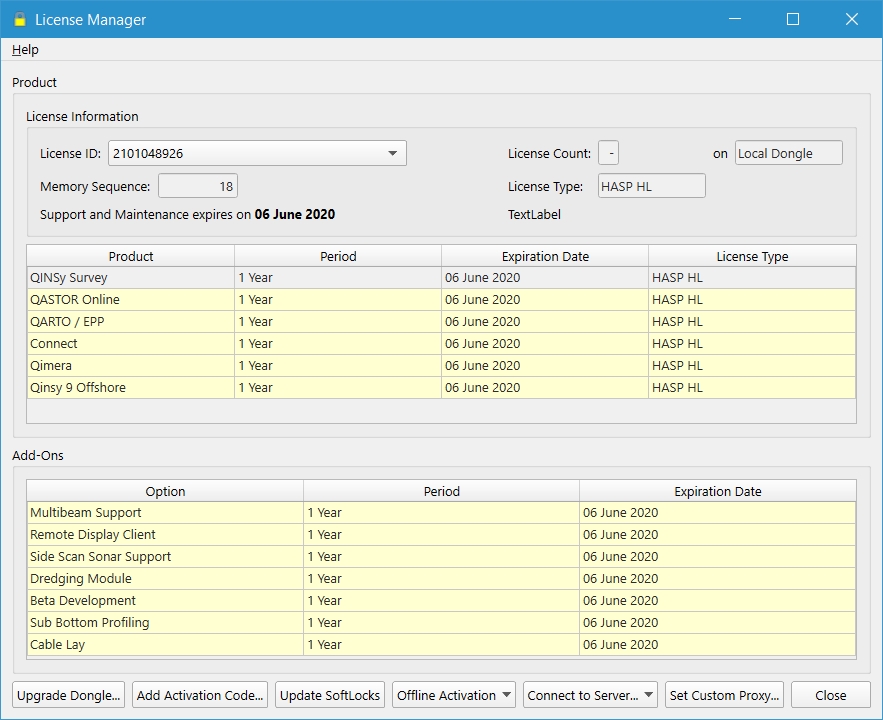Open the Offline Activation dropdown
The width and height of the screenshot is (883, 720).
454,695
